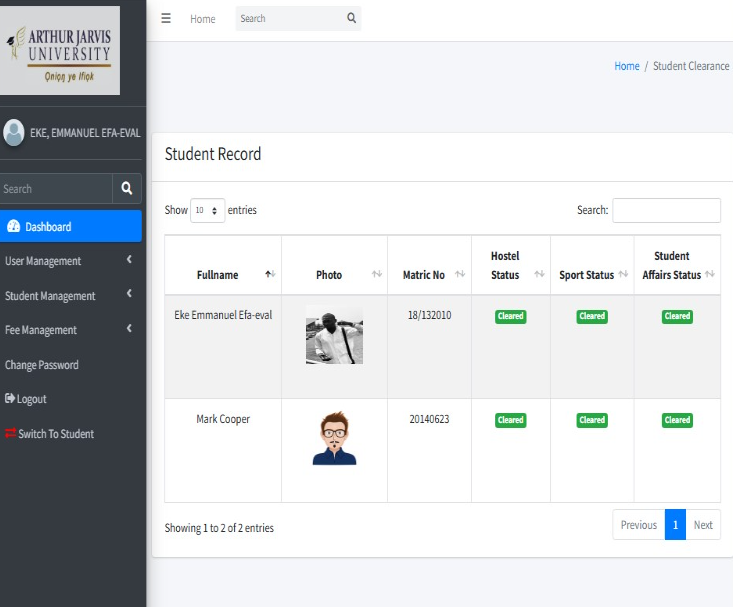Sort table by Fullname sort arrows

pos(270,274)
